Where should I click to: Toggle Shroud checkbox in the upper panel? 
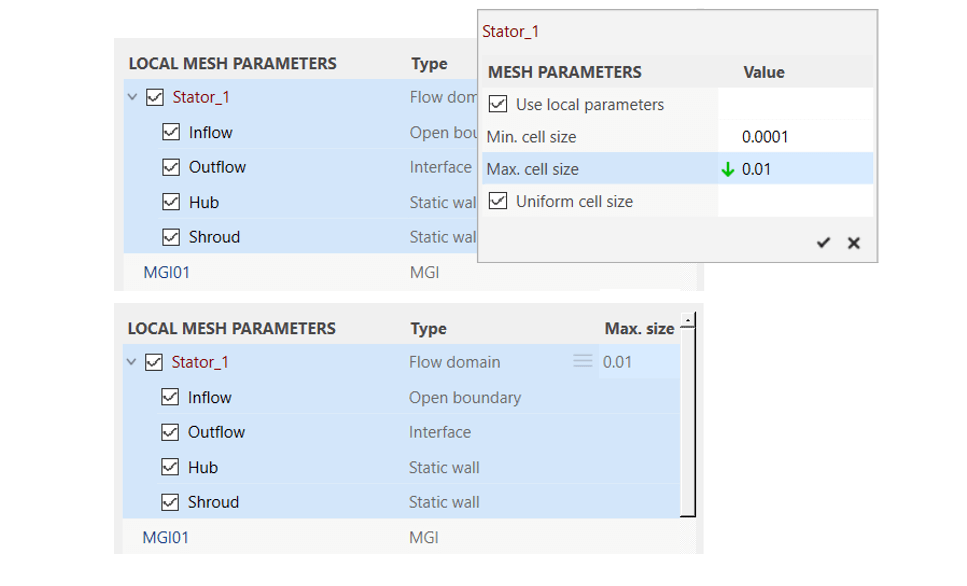[171, 237]
